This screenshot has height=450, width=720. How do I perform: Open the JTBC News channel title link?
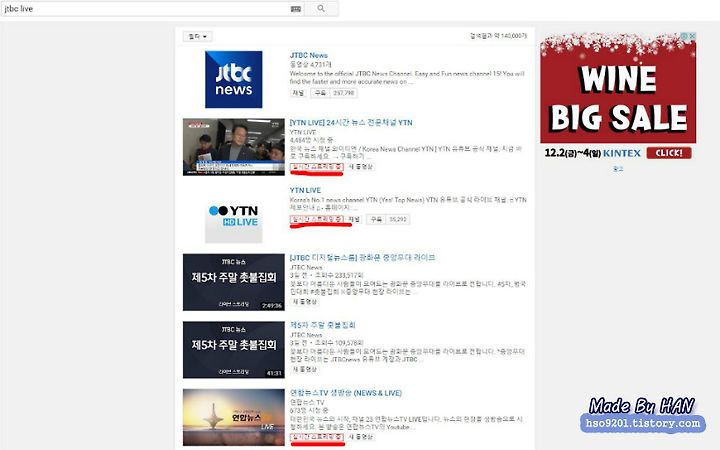309,55
